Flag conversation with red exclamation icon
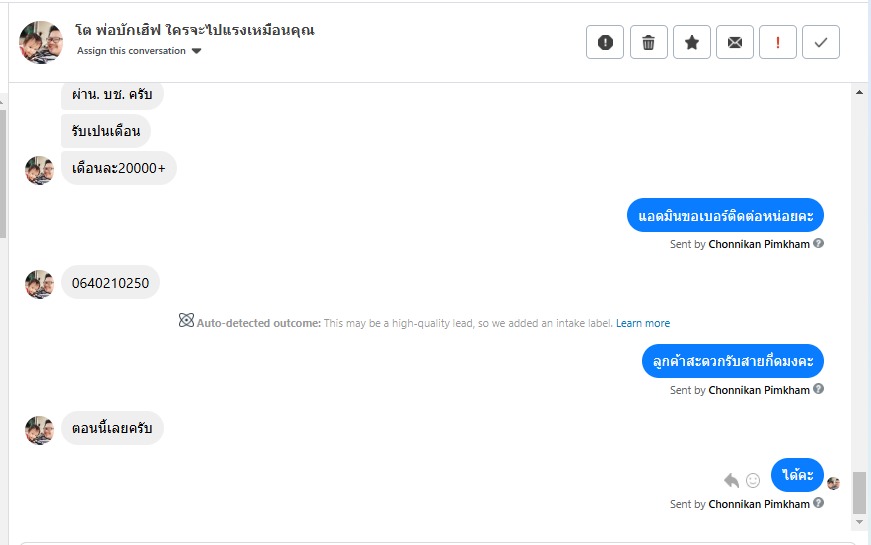The image size is (871, 545). tap(778, 42)
